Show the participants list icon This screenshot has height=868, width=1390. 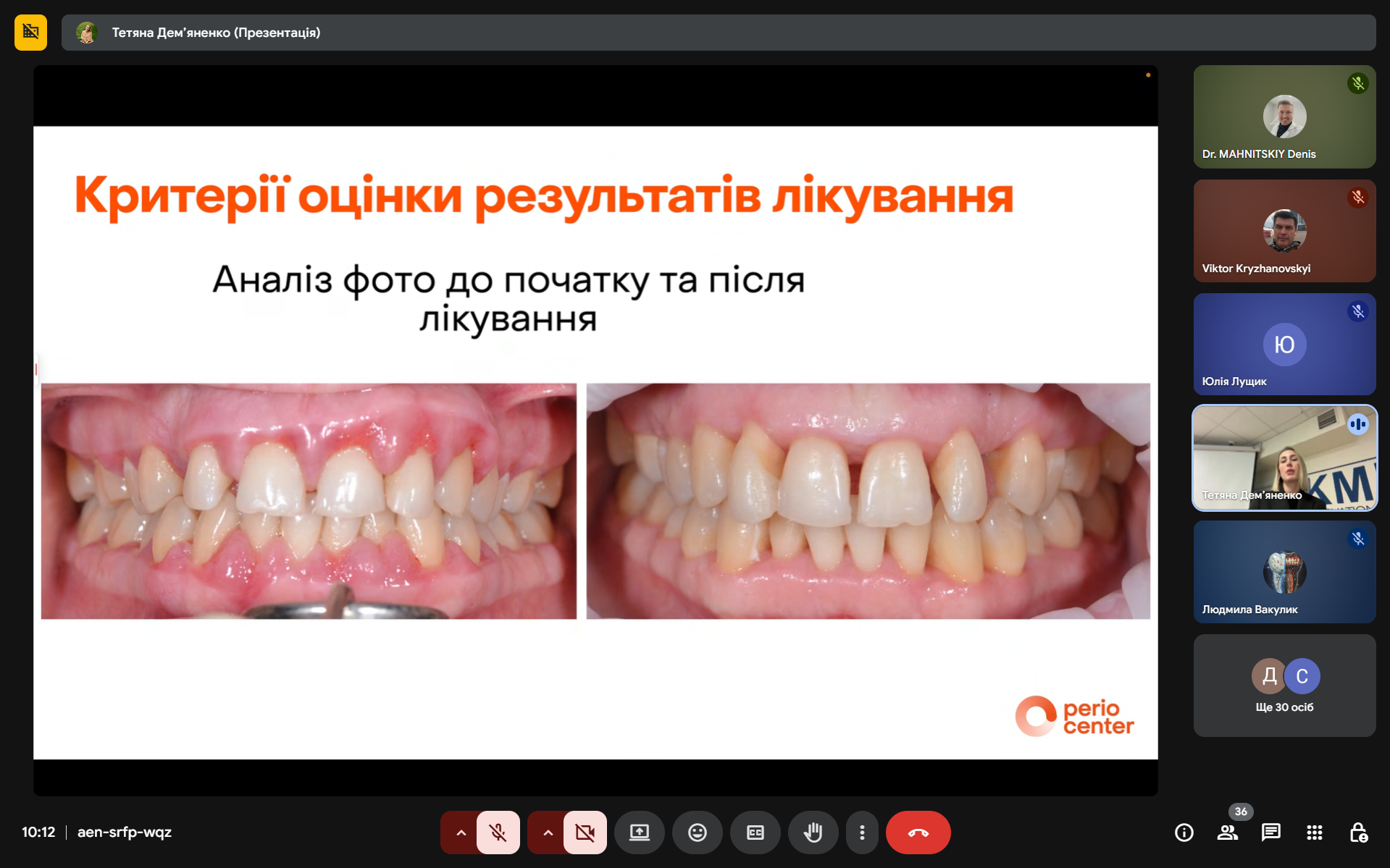coord(1228,833)
